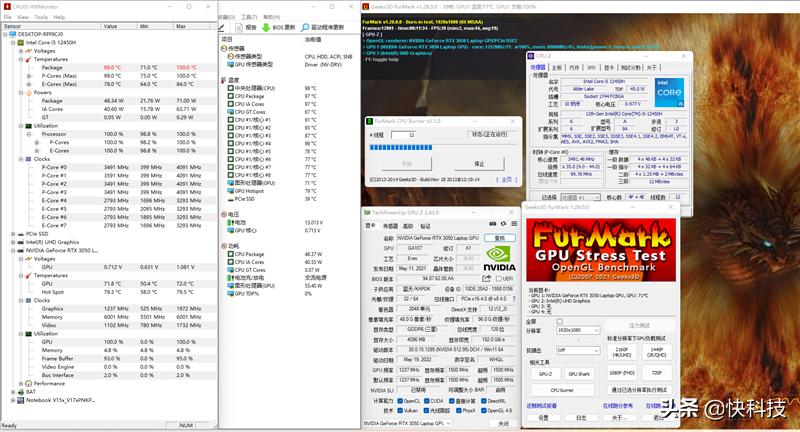Image resolution: width=800 pixels, height=432 pixels.
Task: Click the Performance gauge icon in GPU tree
Action: pyautogui.click(x=29, y=383)
